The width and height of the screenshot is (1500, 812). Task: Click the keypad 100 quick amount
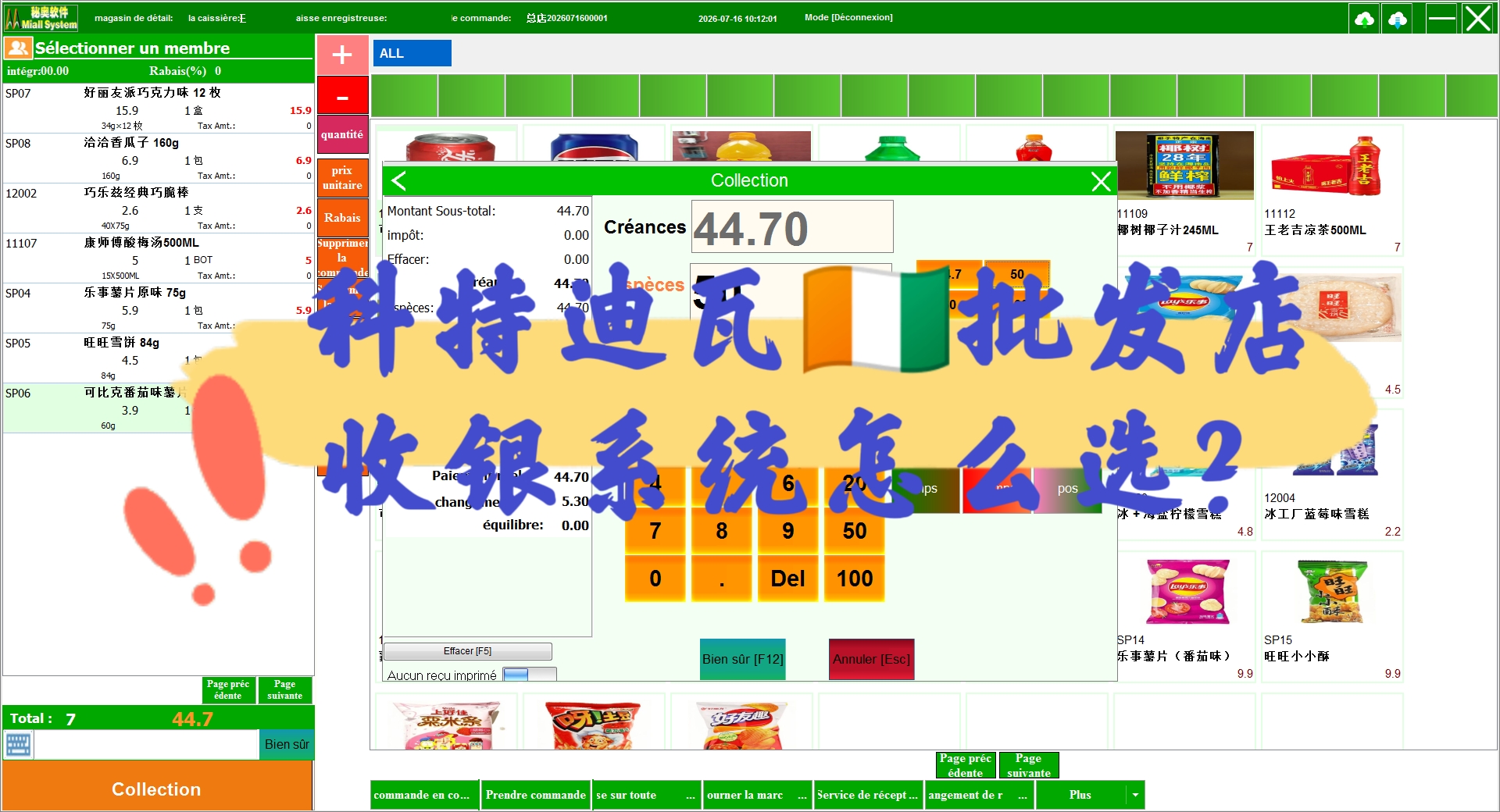point(855,579)
